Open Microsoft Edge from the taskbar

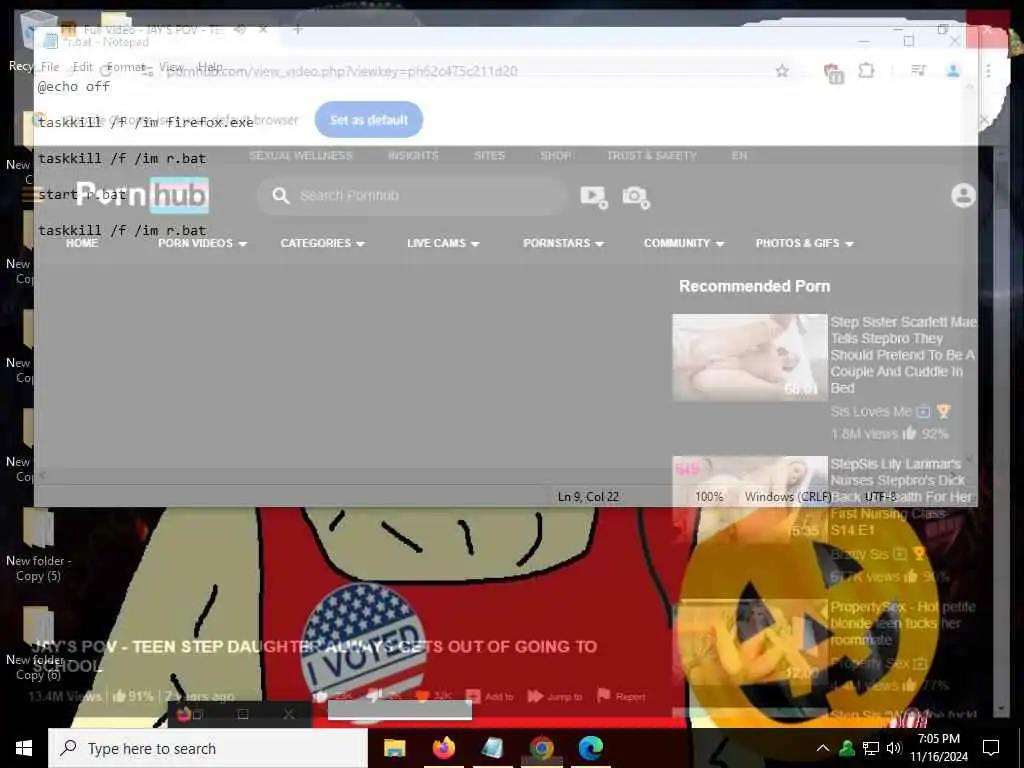point(590,748)
